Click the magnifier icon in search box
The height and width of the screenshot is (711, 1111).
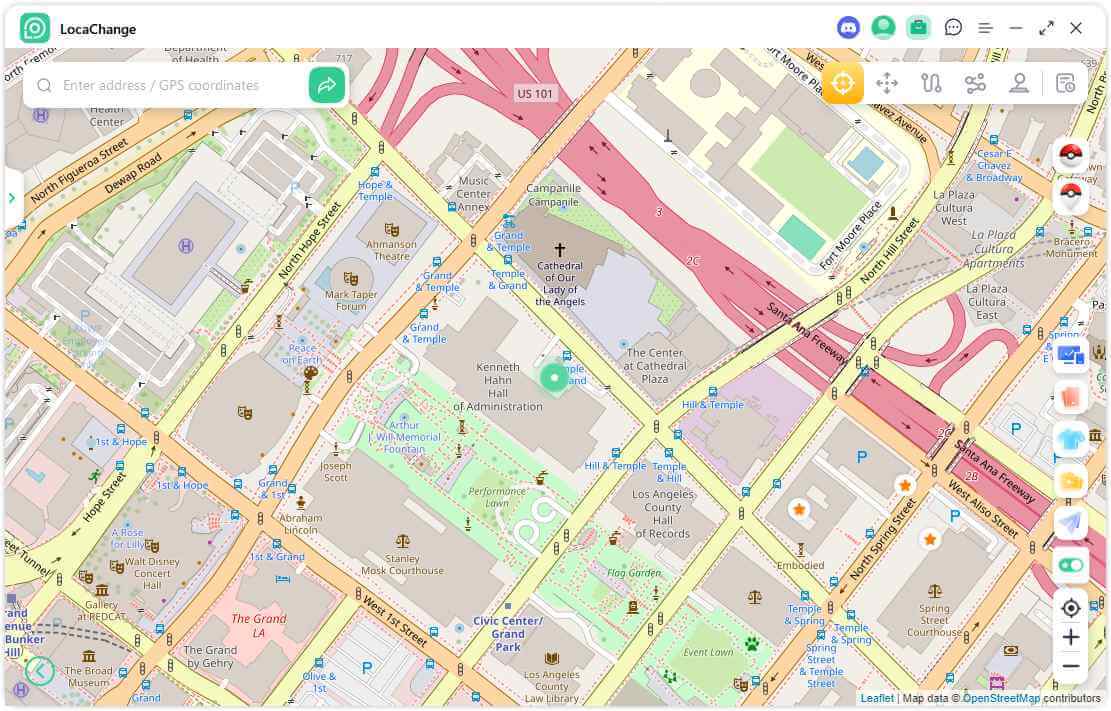(x=44, y=85)
